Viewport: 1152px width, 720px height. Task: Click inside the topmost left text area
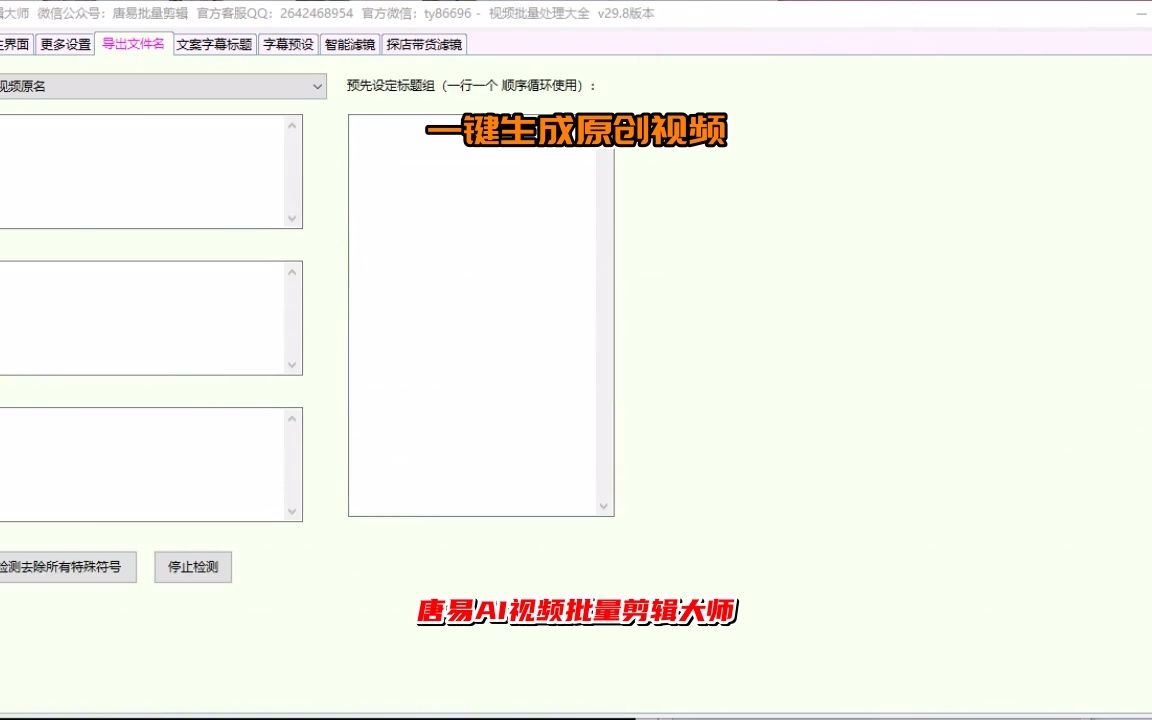[x=140, y=170]
